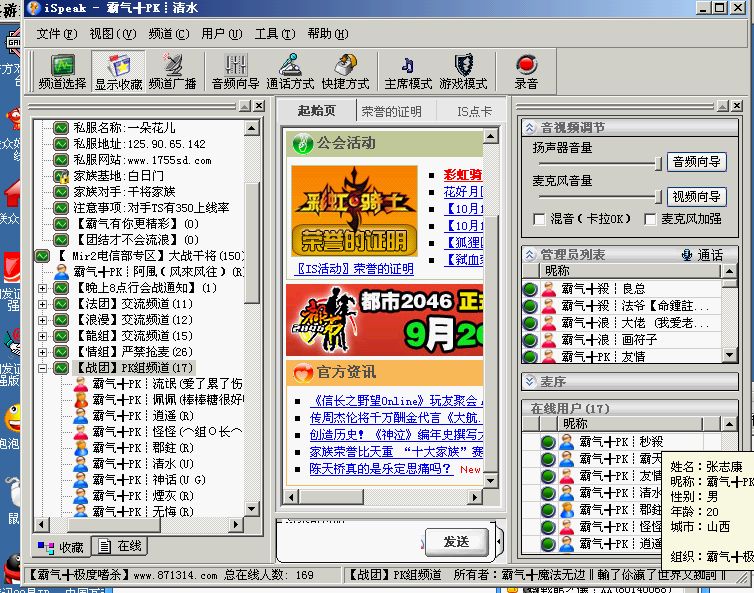The height and width of the screenshot is (593, 754).
Task: Collapse the 音视频调节 section
Action: pyautogui.click(x=529, y=127)
